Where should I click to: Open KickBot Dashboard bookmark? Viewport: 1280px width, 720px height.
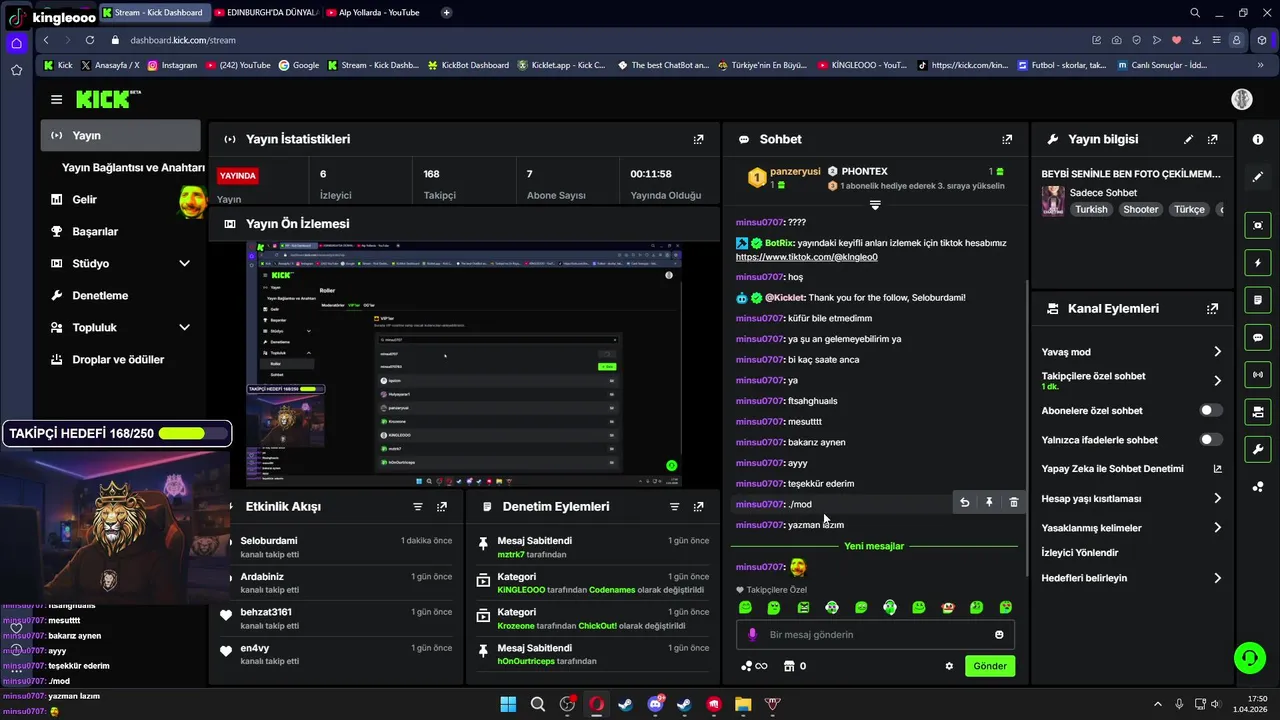468,65
